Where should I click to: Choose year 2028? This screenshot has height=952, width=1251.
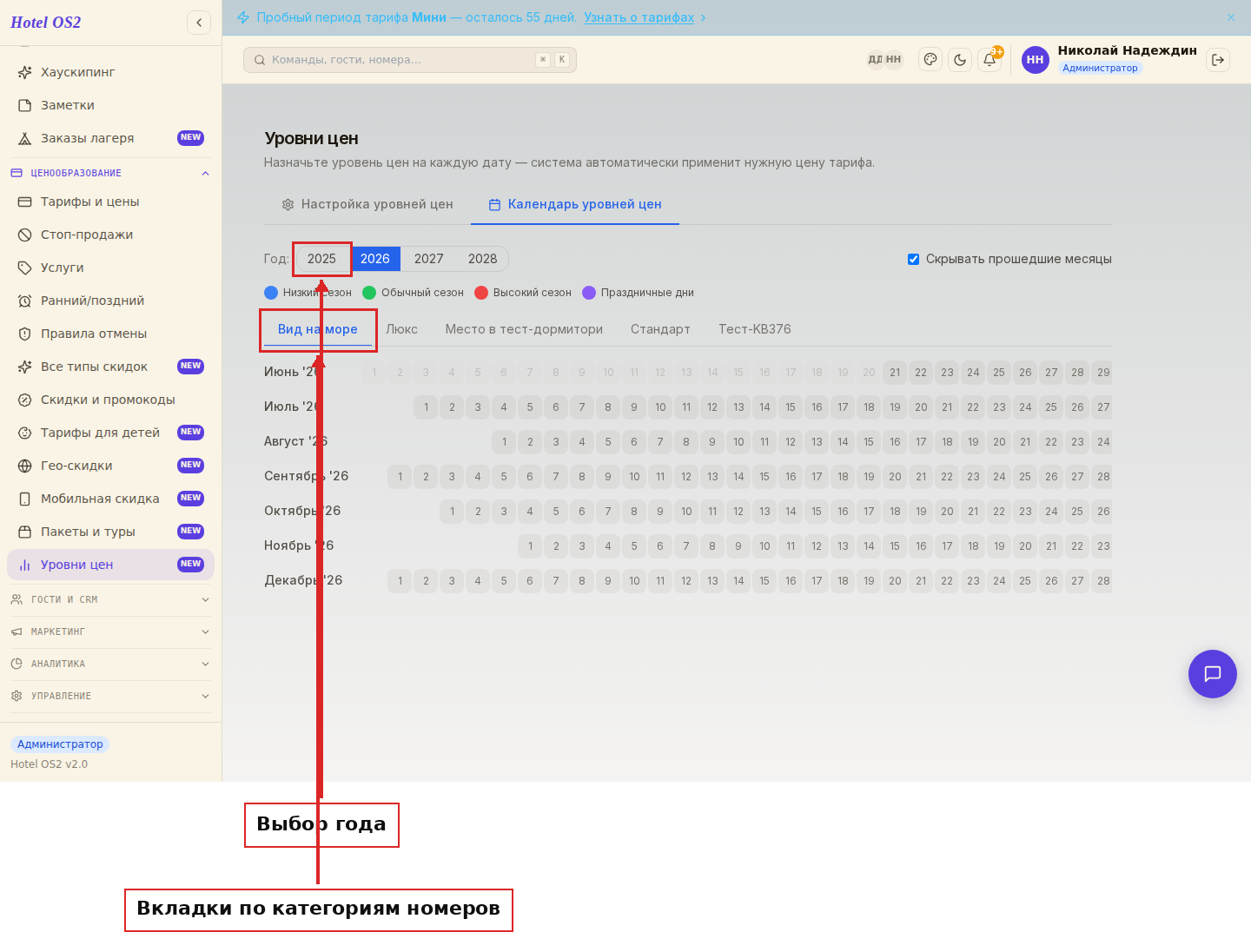tap(483, 259)
